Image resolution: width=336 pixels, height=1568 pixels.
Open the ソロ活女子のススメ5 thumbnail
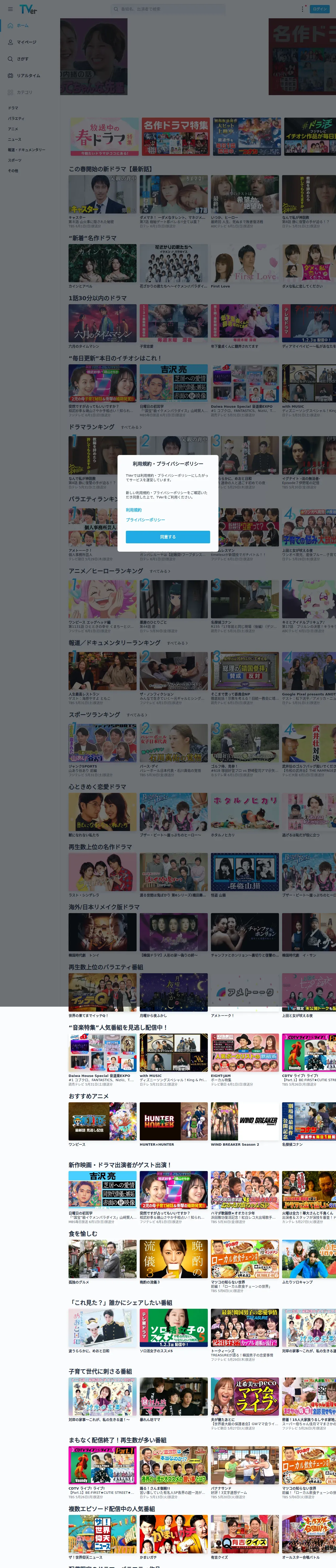click(x=174, y=1328)
